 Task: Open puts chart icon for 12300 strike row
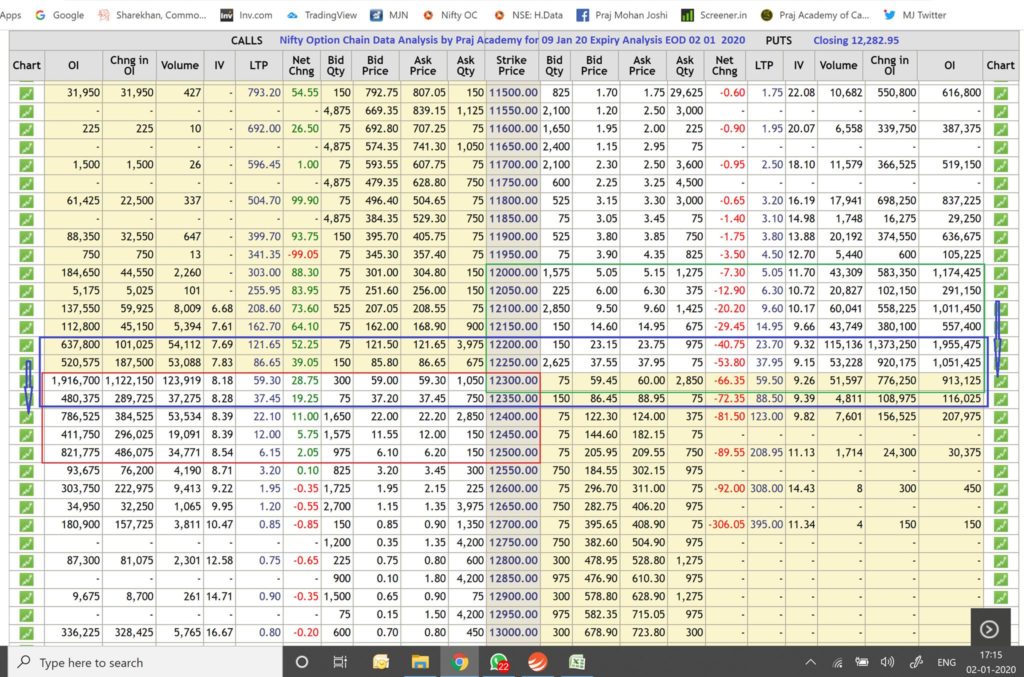[x=1001, y=380]
